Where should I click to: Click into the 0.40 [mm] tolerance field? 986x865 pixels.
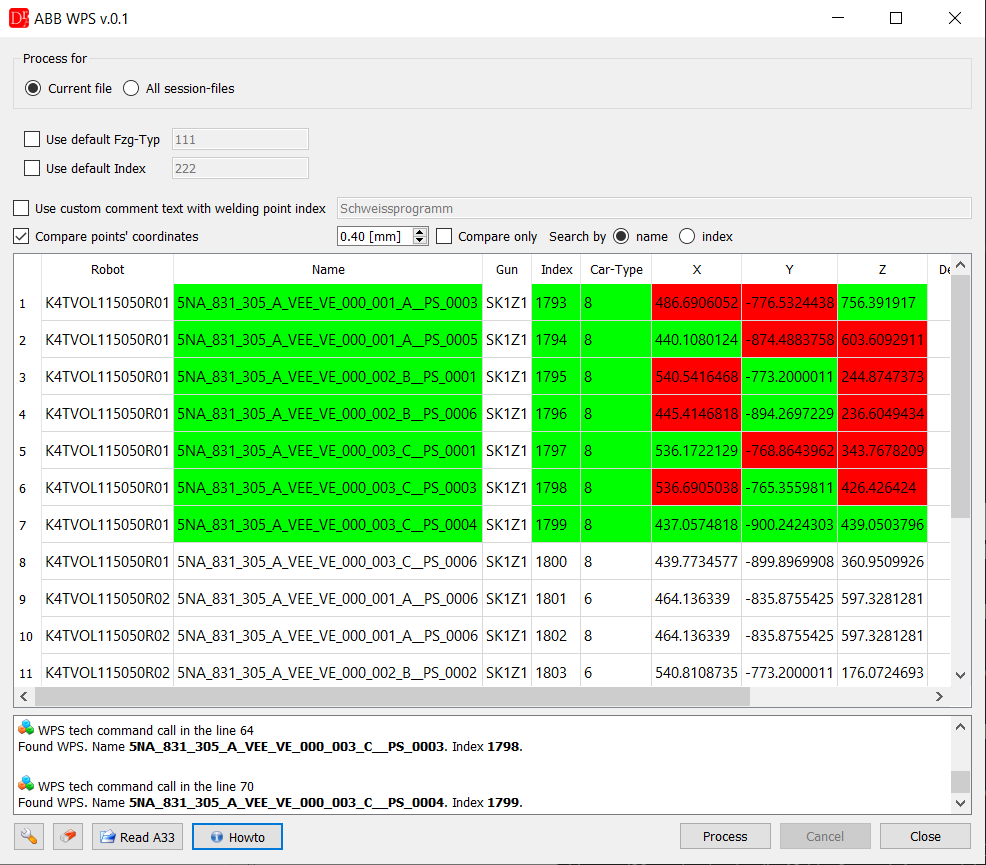point(375,236)
